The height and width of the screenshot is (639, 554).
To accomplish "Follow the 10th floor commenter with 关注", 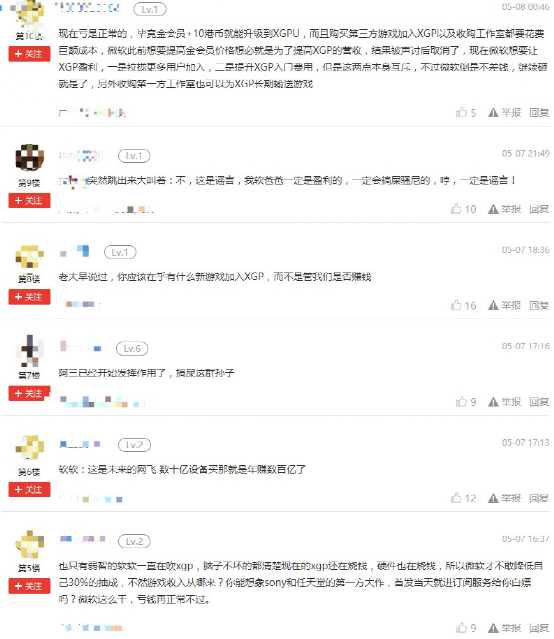I will 29,54.
